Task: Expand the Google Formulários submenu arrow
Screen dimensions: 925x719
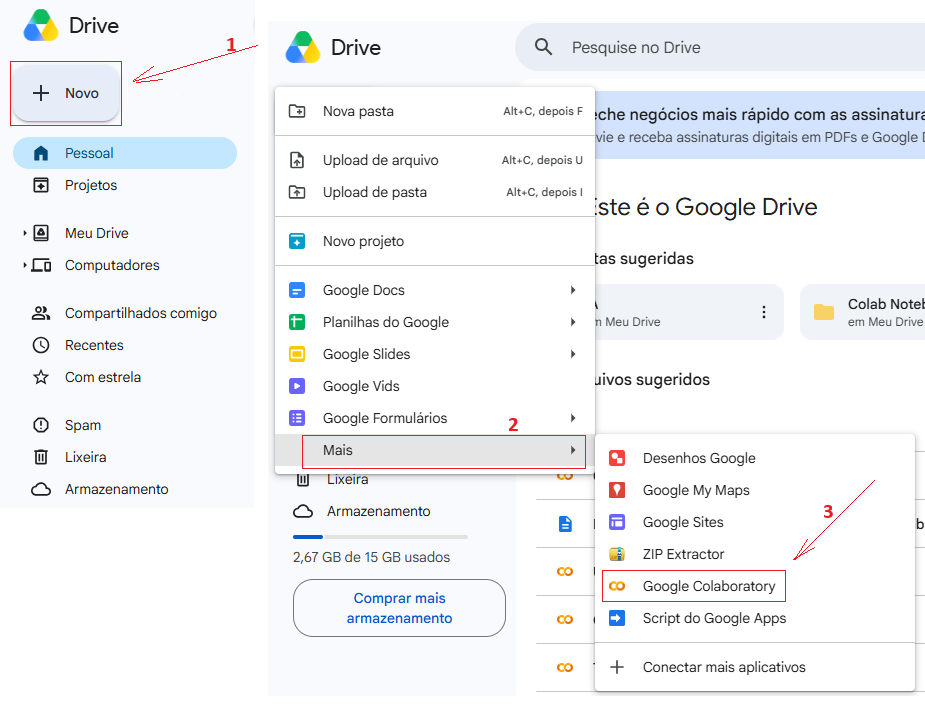Action: (573, 418)
